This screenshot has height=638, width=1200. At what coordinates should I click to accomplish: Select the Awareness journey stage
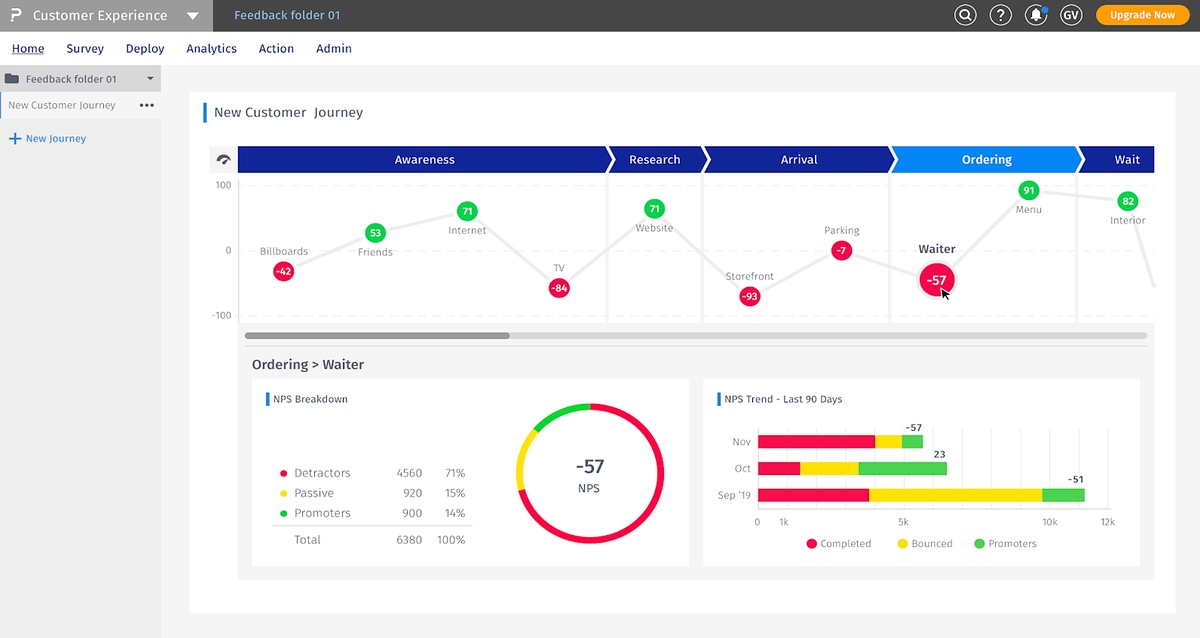click(x=424, y=160)
